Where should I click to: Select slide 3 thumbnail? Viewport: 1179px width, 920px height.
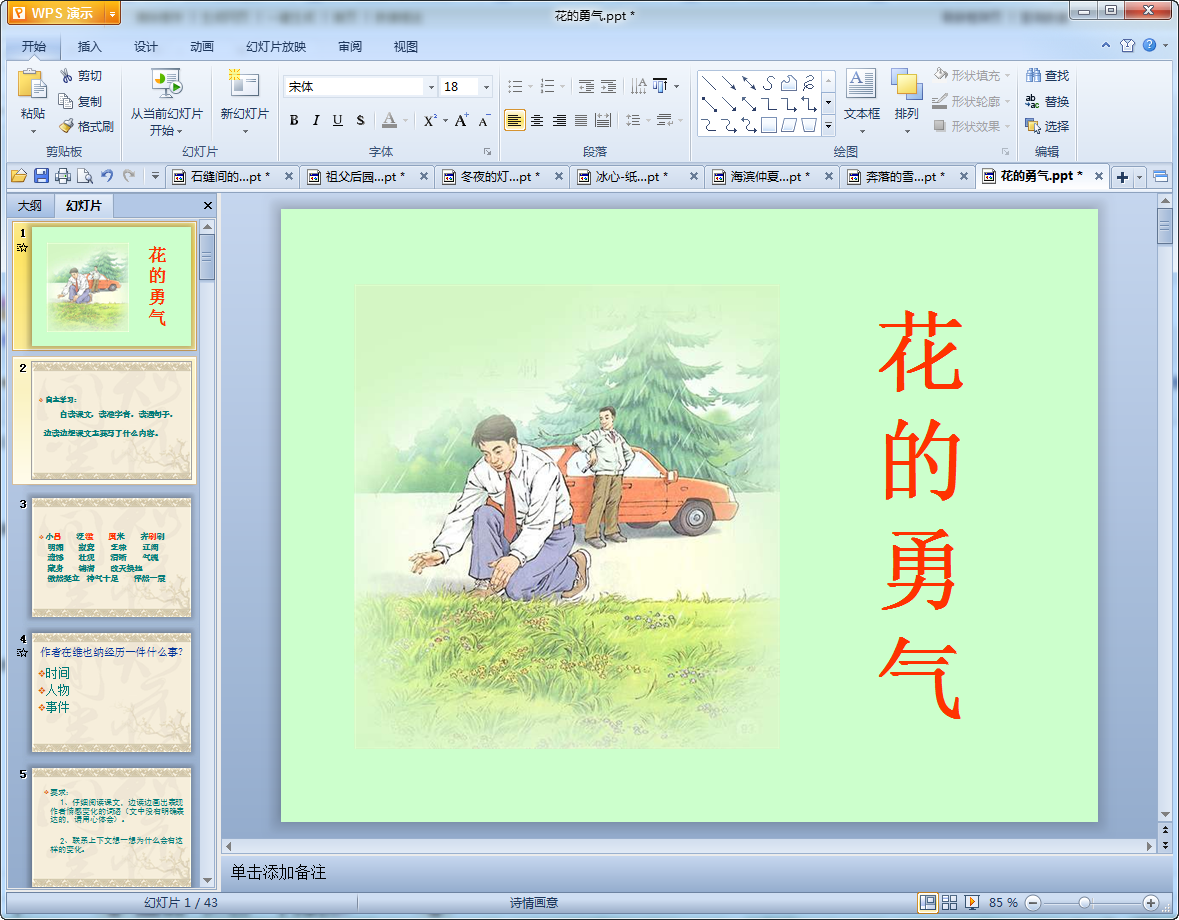pos(111,557)
